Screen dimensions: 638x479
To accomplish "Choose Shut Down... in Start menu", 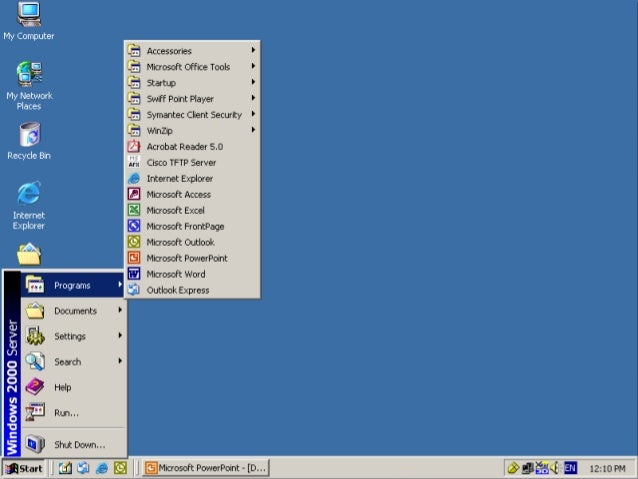I will (x=78, y=444).
